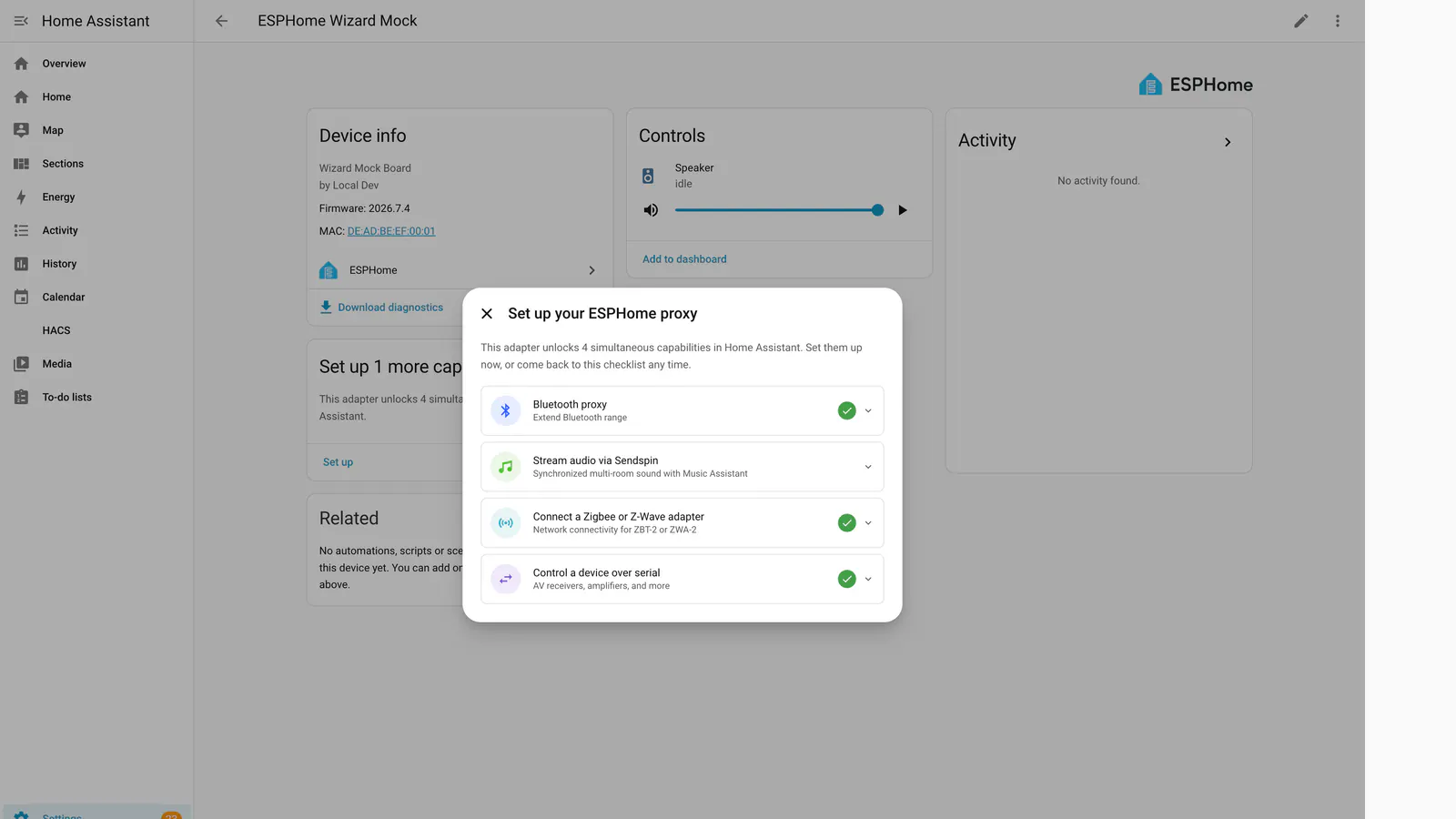
Task: Click the ESPHome logo at top right
Action: pos(1196,85)
